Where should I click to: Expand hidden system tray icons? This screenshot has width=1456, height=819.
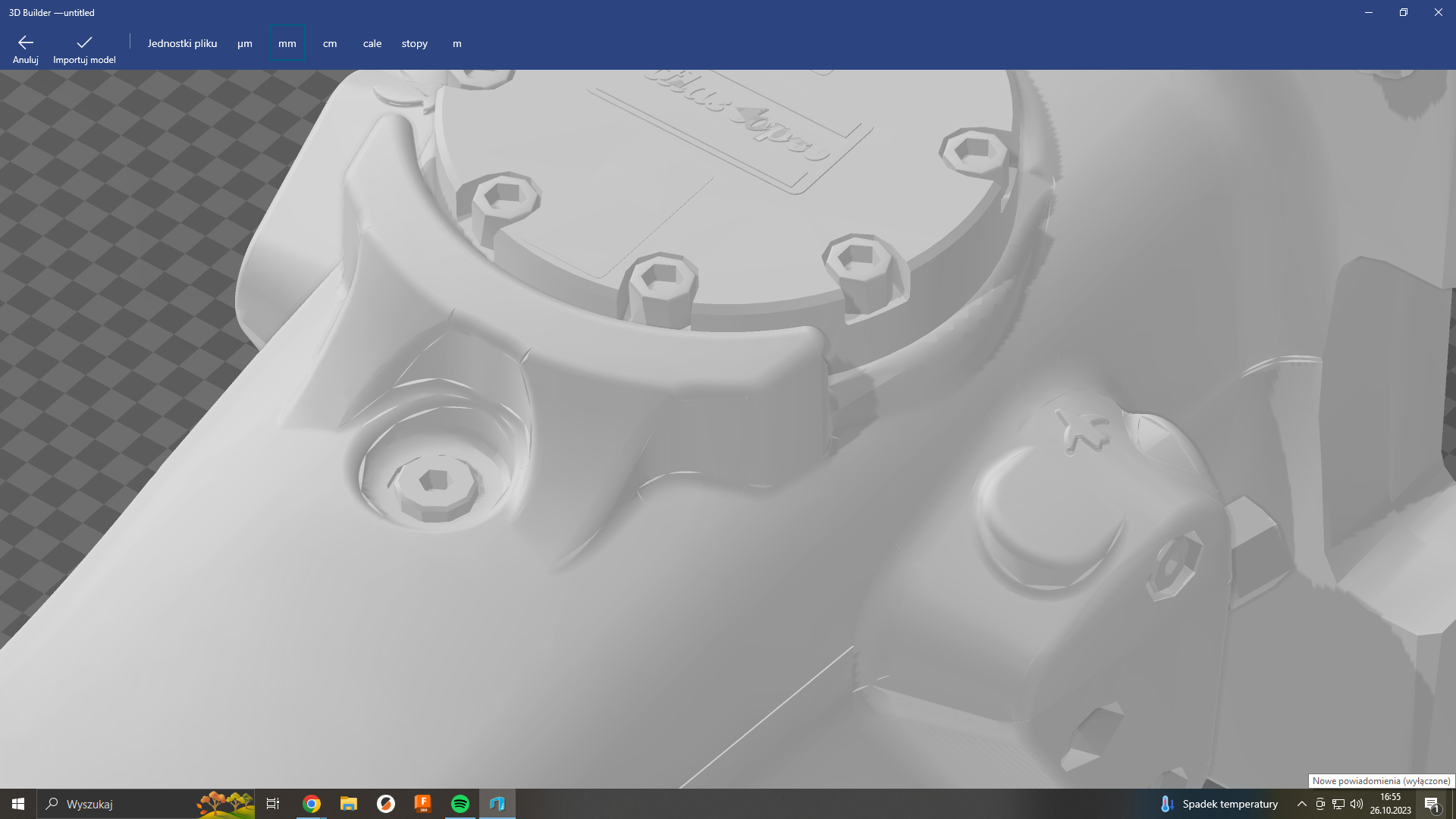coord(1302,804)
